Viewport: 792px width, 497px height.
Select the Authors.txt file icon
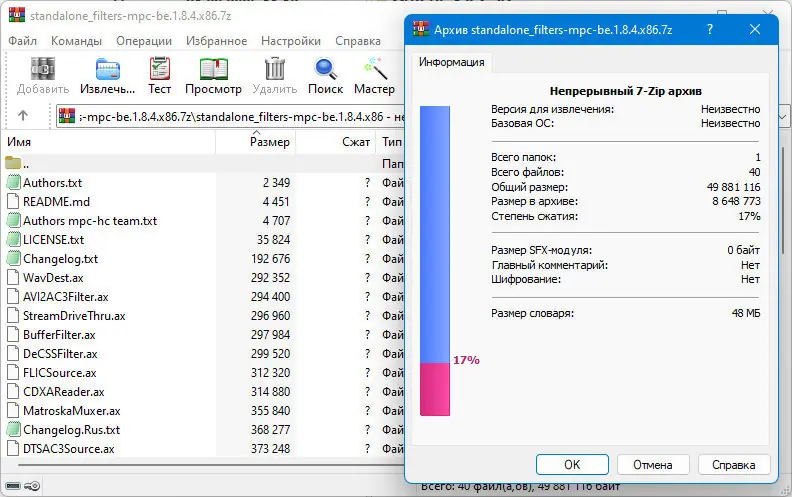pyautogui.click(x=14, y=182)
